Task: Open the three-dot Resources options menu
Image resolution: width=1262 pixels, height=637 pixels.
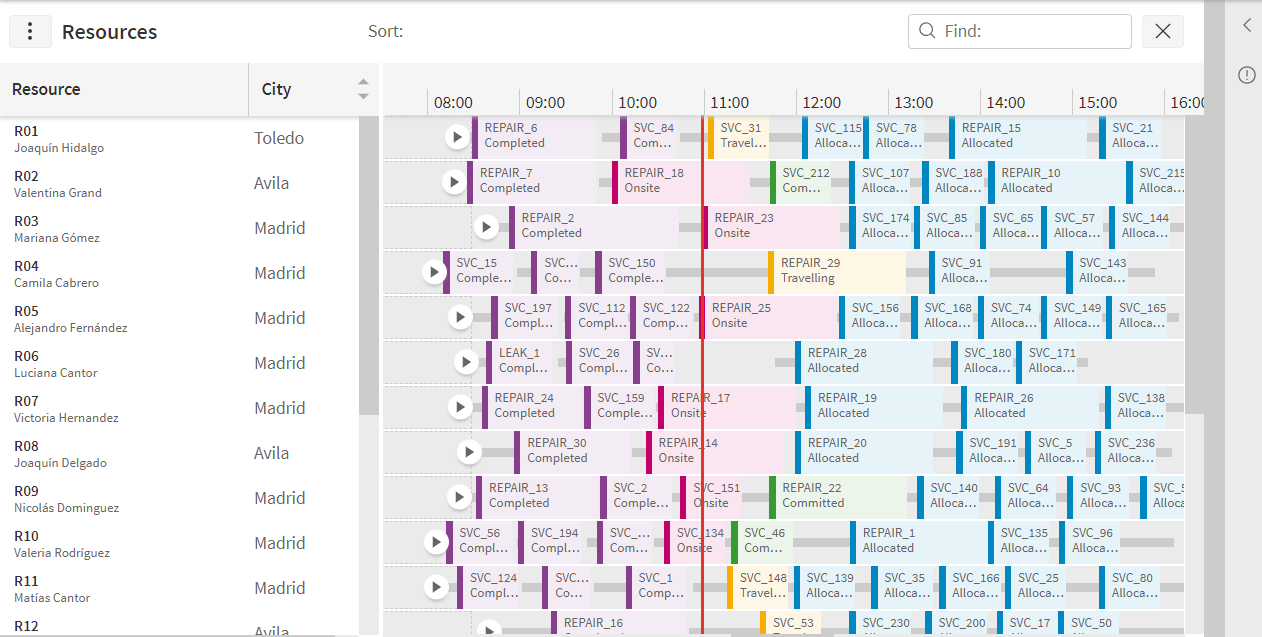Action: 30,31
